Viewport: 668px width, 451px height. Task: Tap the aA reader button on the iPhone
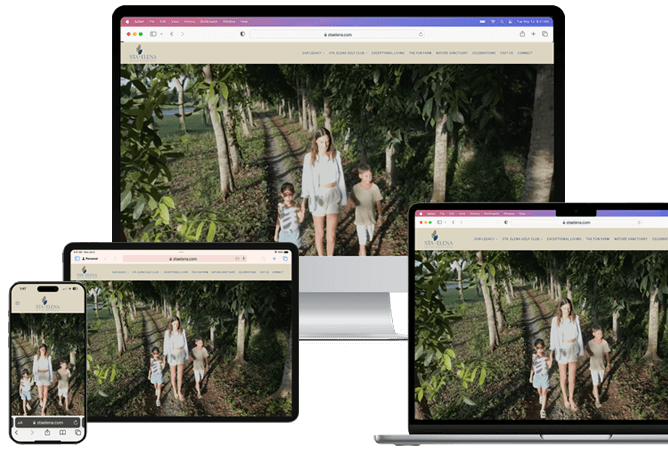tap(20, 422)
